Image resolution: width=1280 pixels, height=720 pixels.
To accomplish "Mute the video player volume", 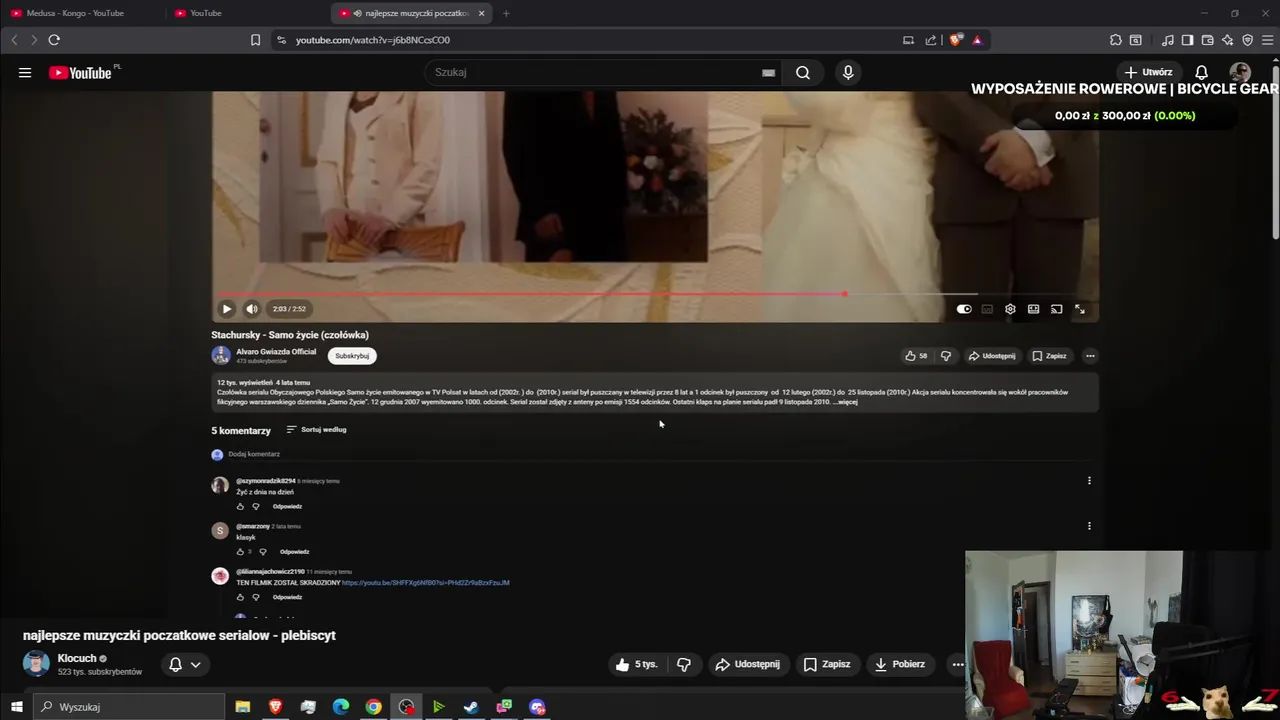I will click(252, 309).
